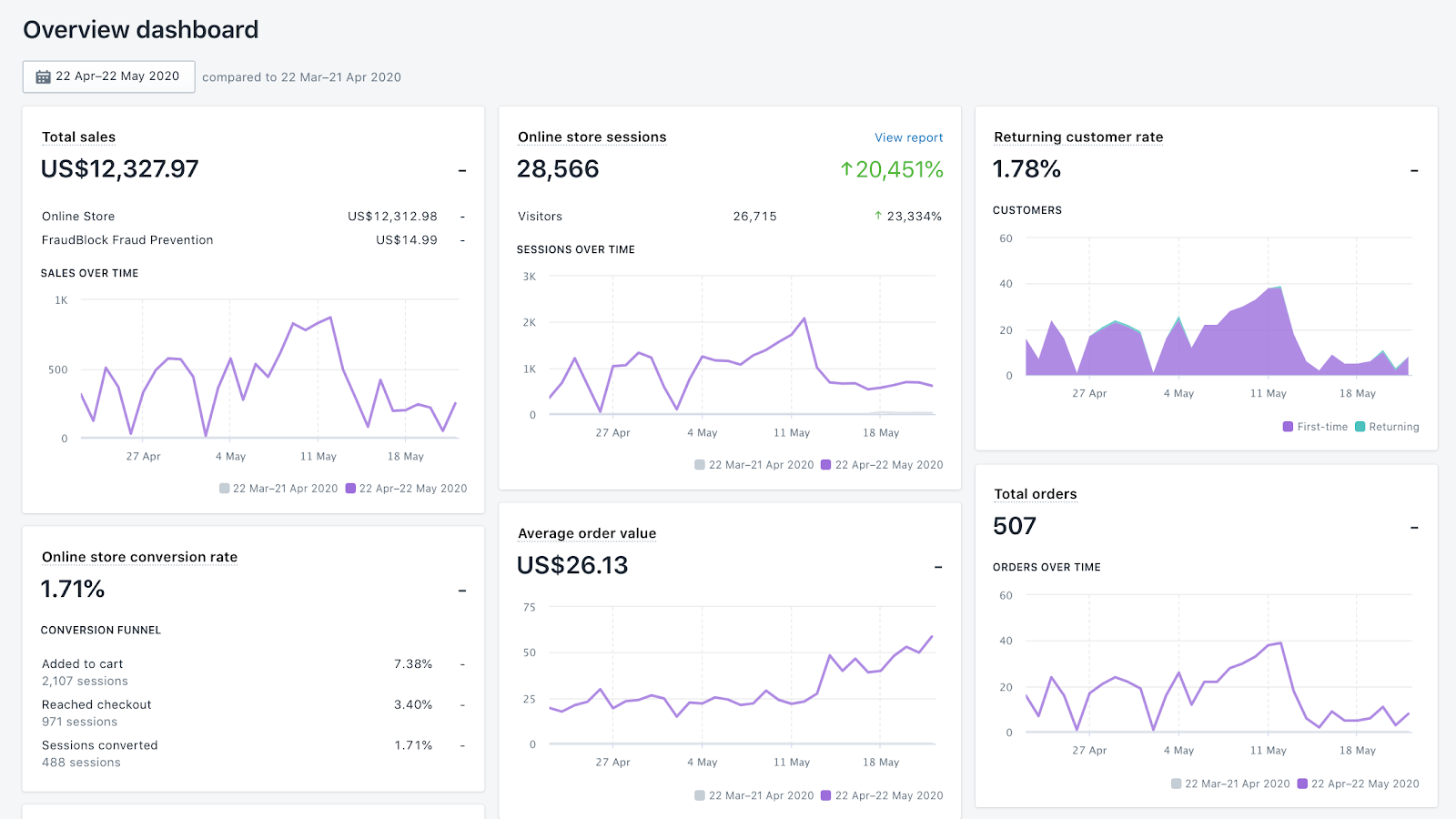The image size is (1456, 819).
Task: Click the FraudBlock Fraud Prevention row label
Action: 127,240
